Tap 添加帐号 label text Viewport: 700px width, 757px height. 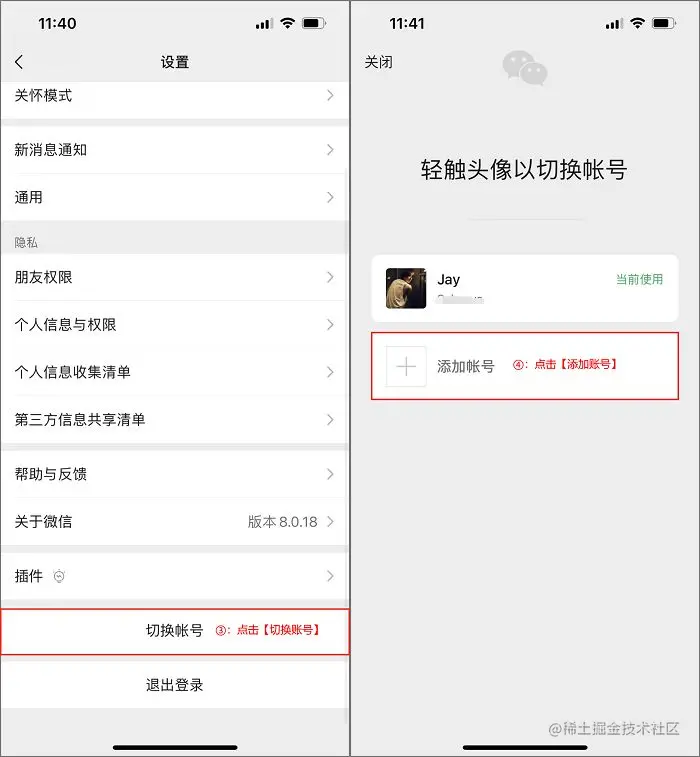[466, 366]
